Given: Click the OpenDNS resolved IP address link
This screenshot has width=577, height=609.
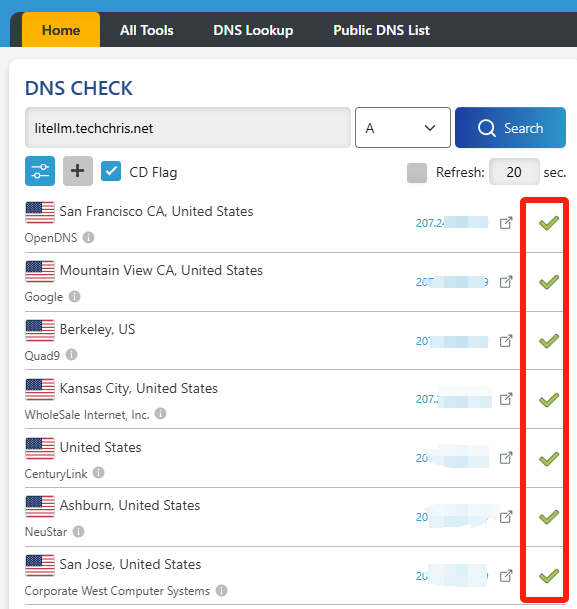Looking at the screenshot, I should [x=452, y=223].
